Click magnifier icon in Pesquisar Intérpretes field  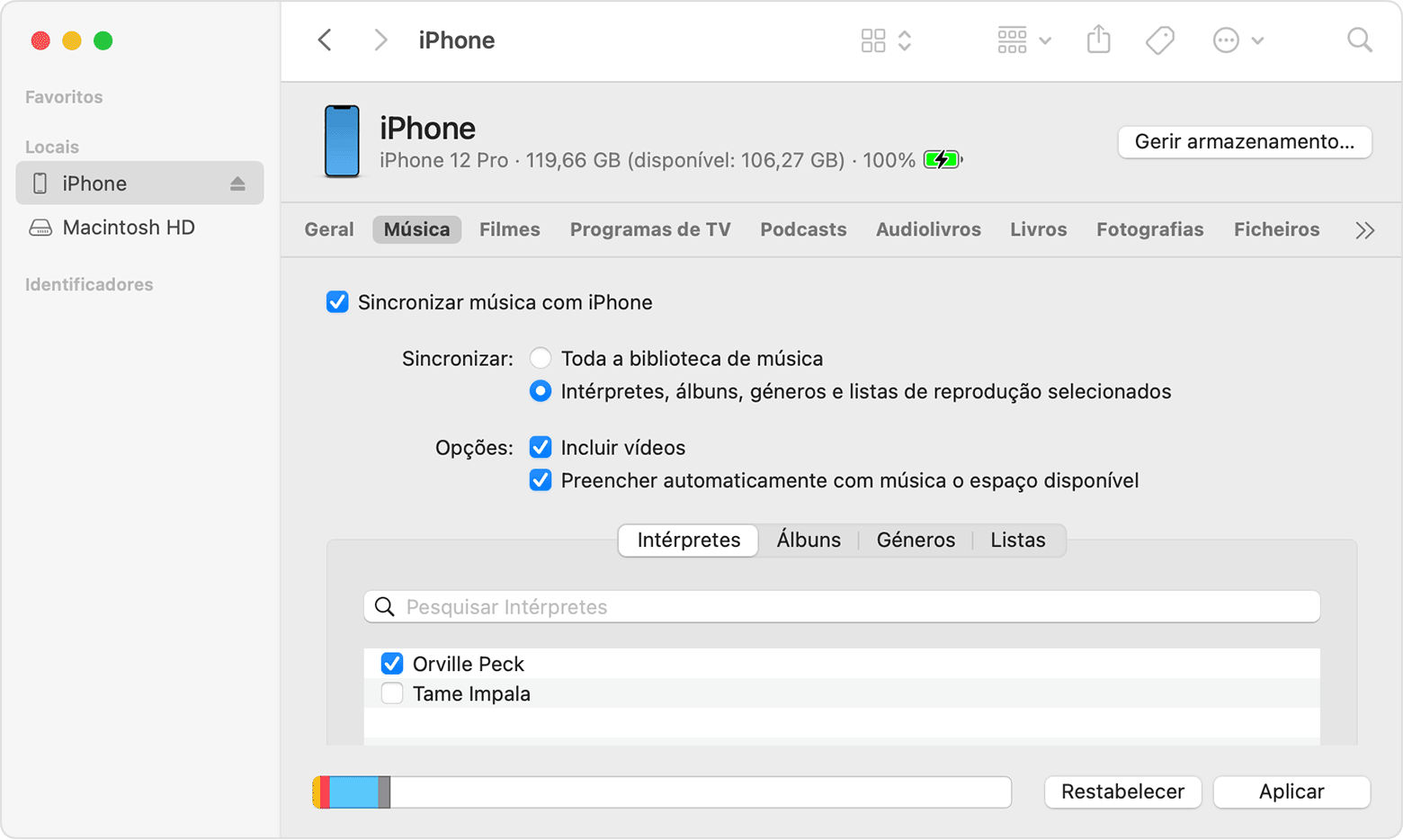tap(385, 607)
